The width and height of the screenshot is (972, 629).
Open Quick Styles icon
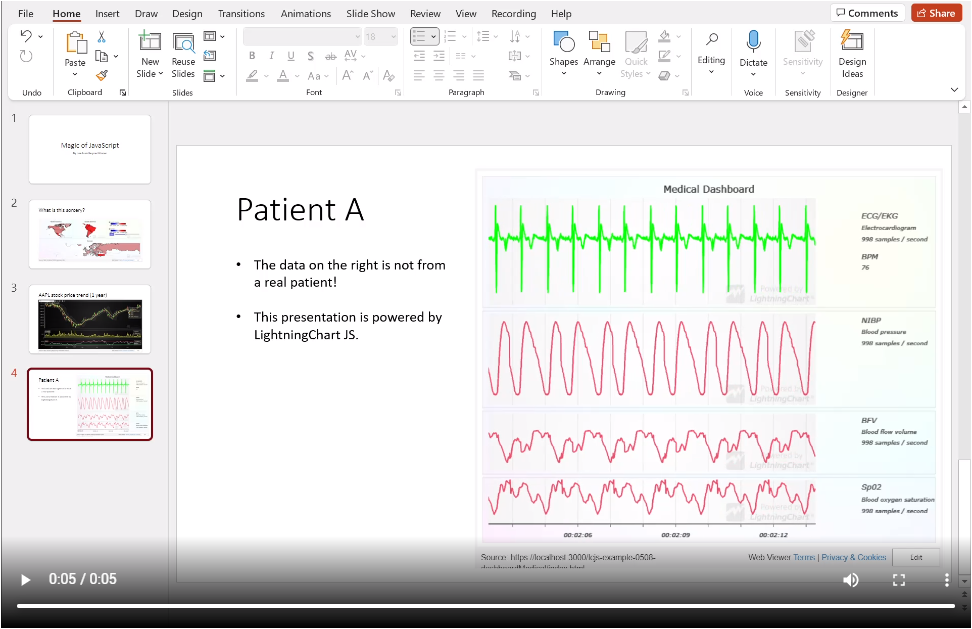point(636,42)
